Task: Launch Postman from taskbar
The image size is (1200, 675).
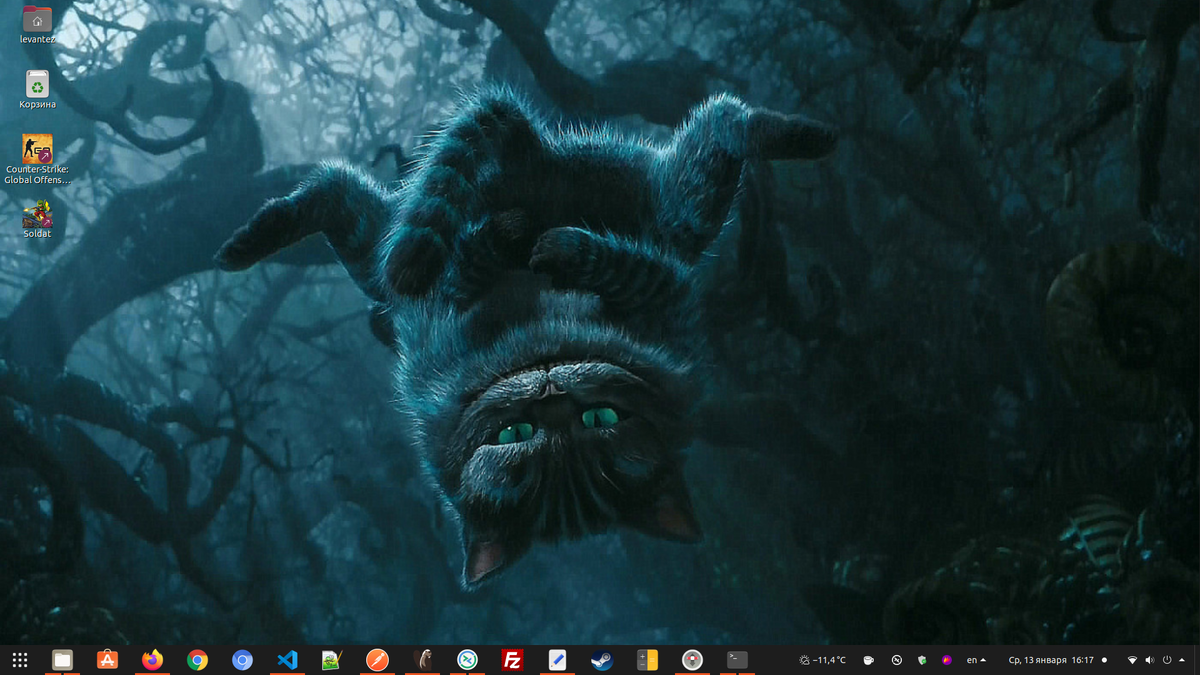Action: 377,660
